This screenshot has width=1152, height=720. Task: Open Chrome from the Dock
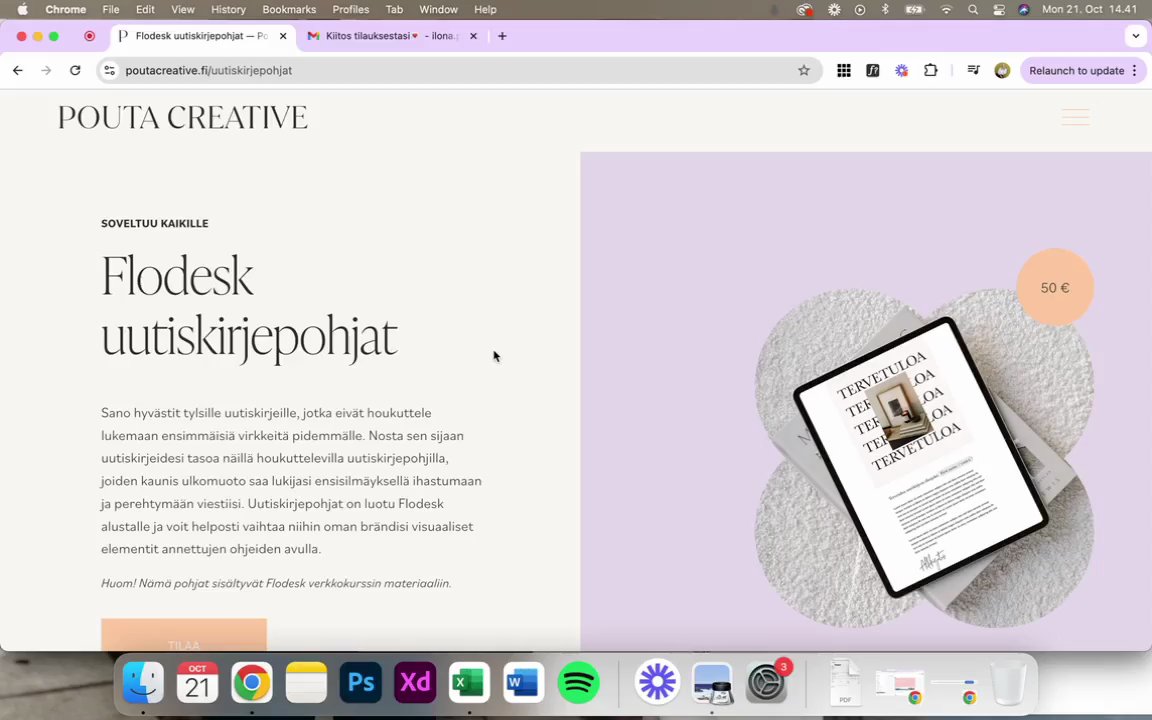[x=252, y=683]
